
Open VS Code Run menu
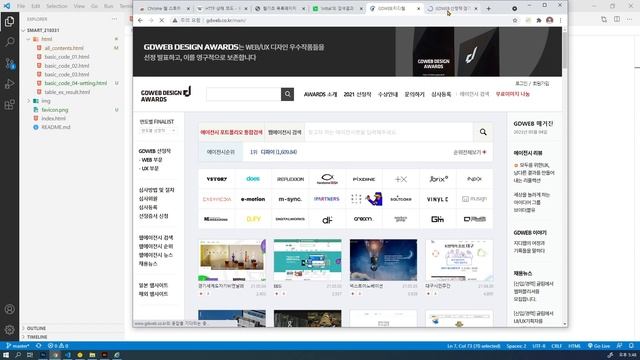coord(109,6)
